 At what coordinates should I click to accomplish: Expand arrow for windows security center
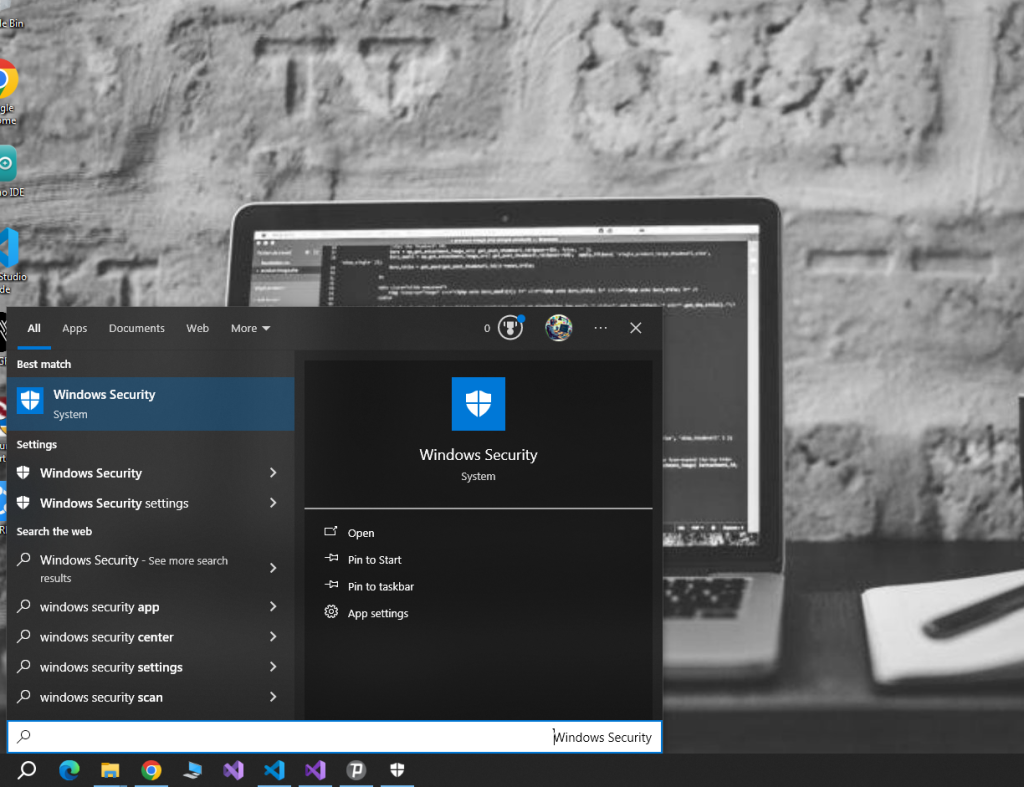tap(273, 637)
